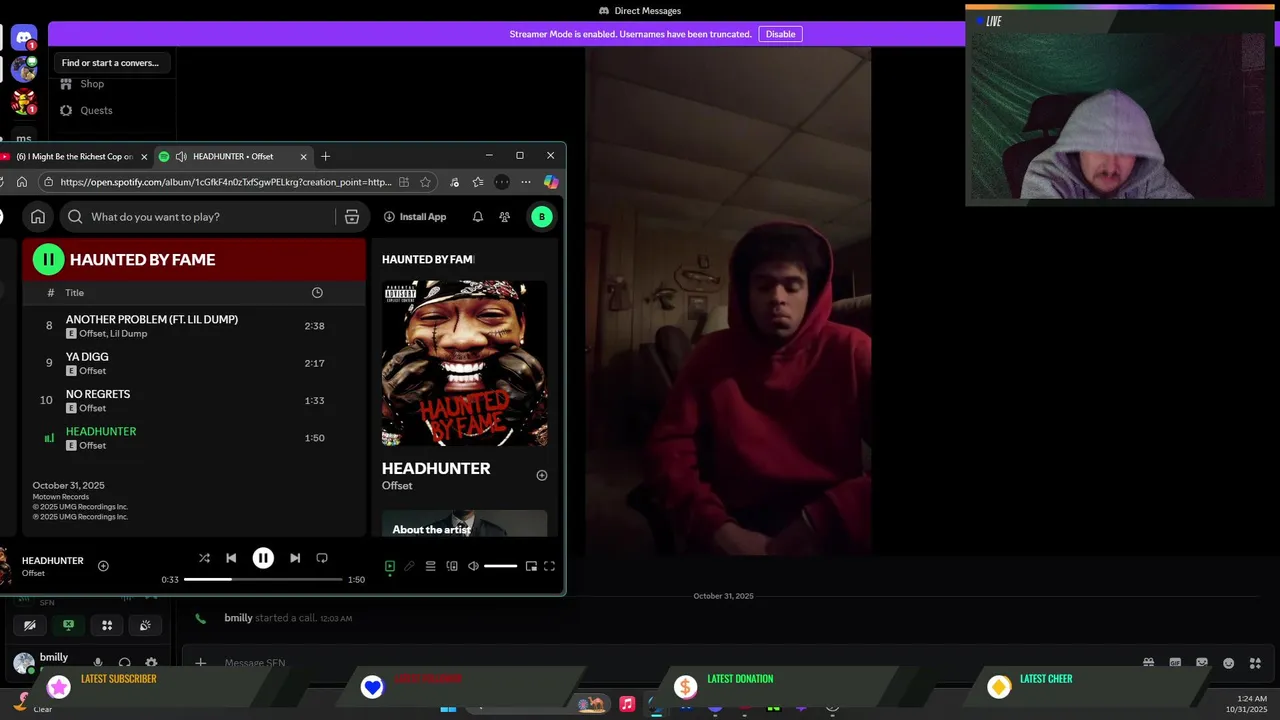Mute the Spotify tab using speaker icon
Screen dimensions: 1280x720
point(180,156)
